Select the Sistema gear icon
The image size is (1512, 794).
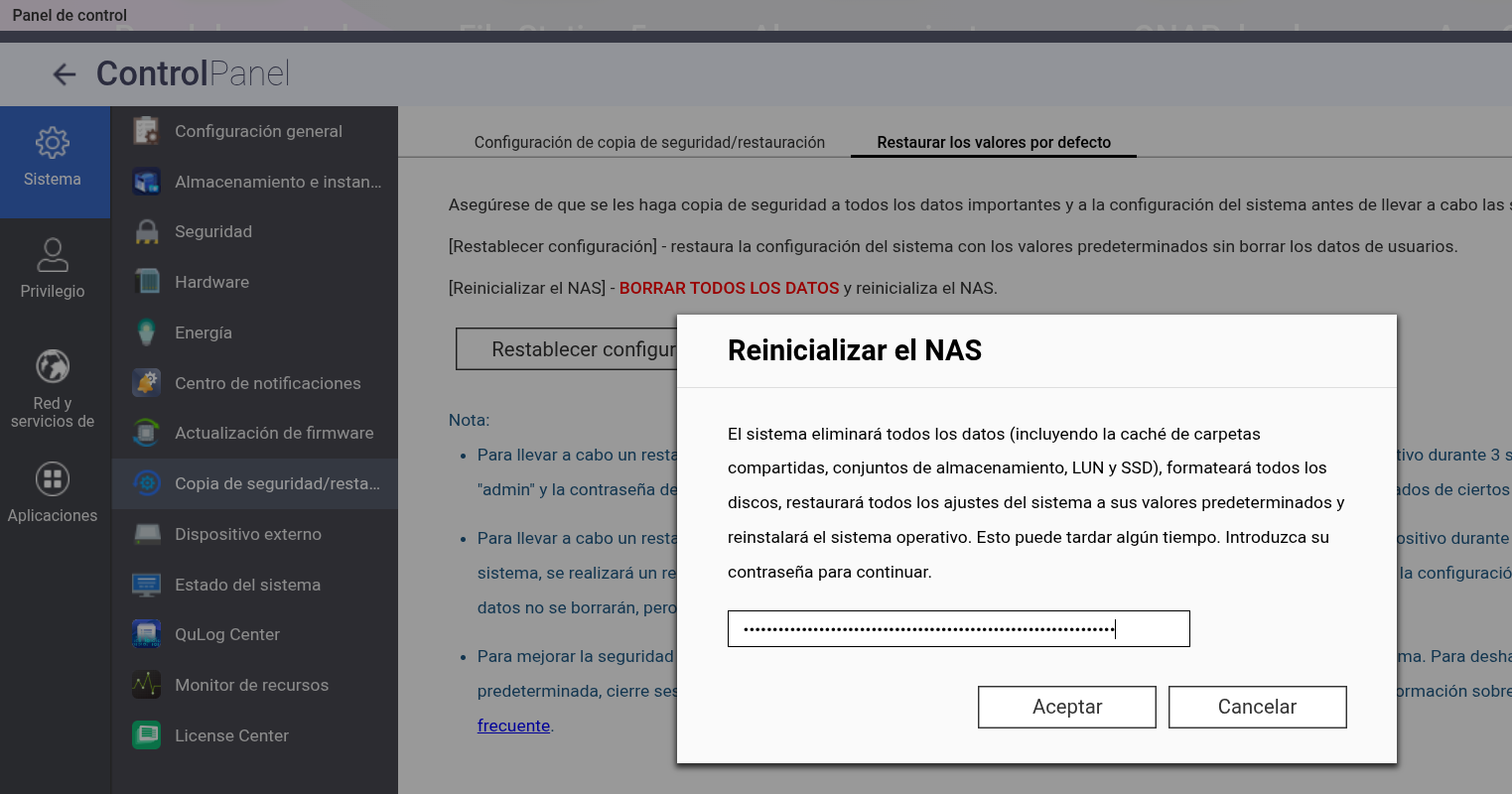[53, 143]
